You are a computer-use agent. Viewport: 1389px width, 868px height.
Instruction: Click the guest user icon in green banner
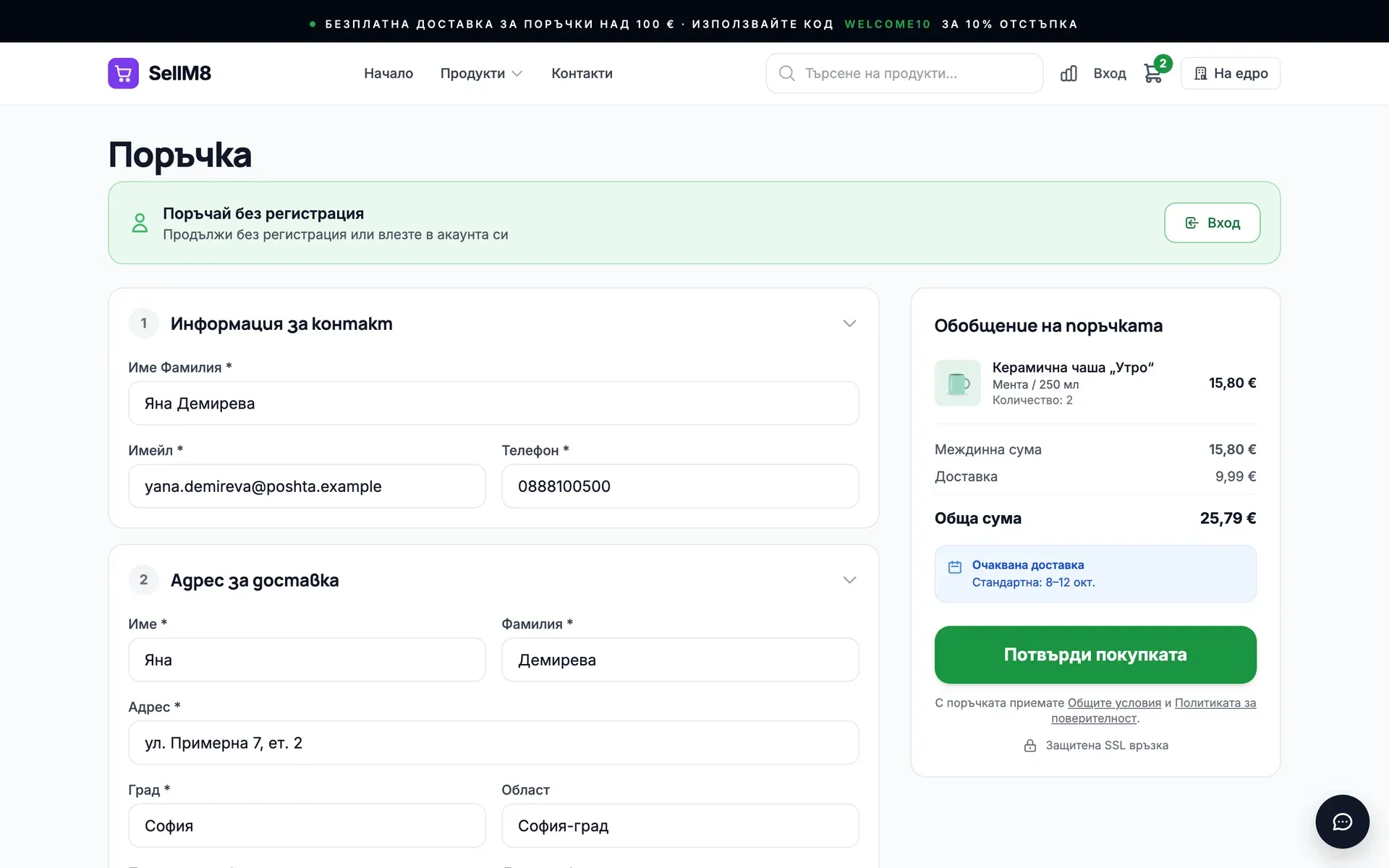[140, 223]
